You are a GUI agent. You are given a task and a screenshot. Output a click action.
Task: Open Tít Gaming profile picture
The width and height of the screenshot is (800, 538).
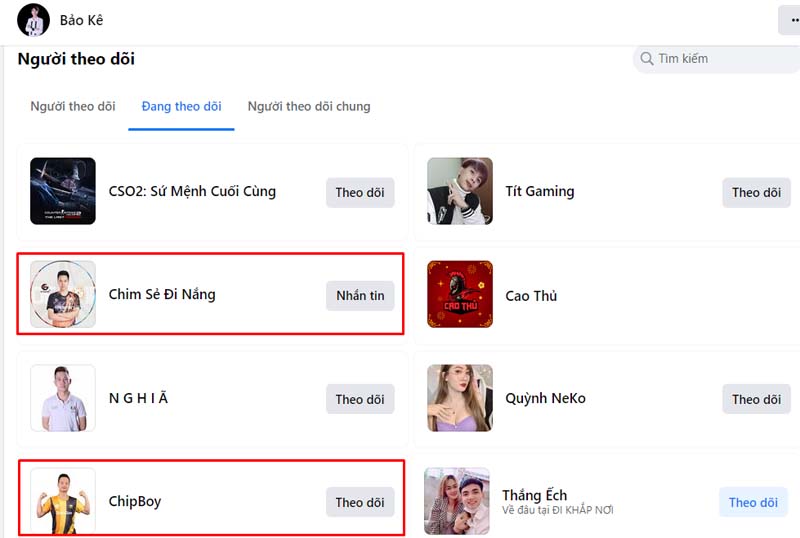tap(460, 191)
